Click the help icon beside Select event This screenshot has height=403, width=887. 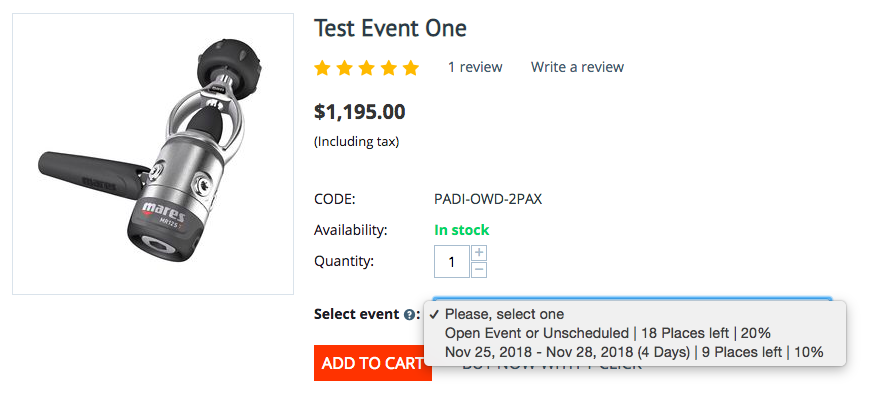410,314
